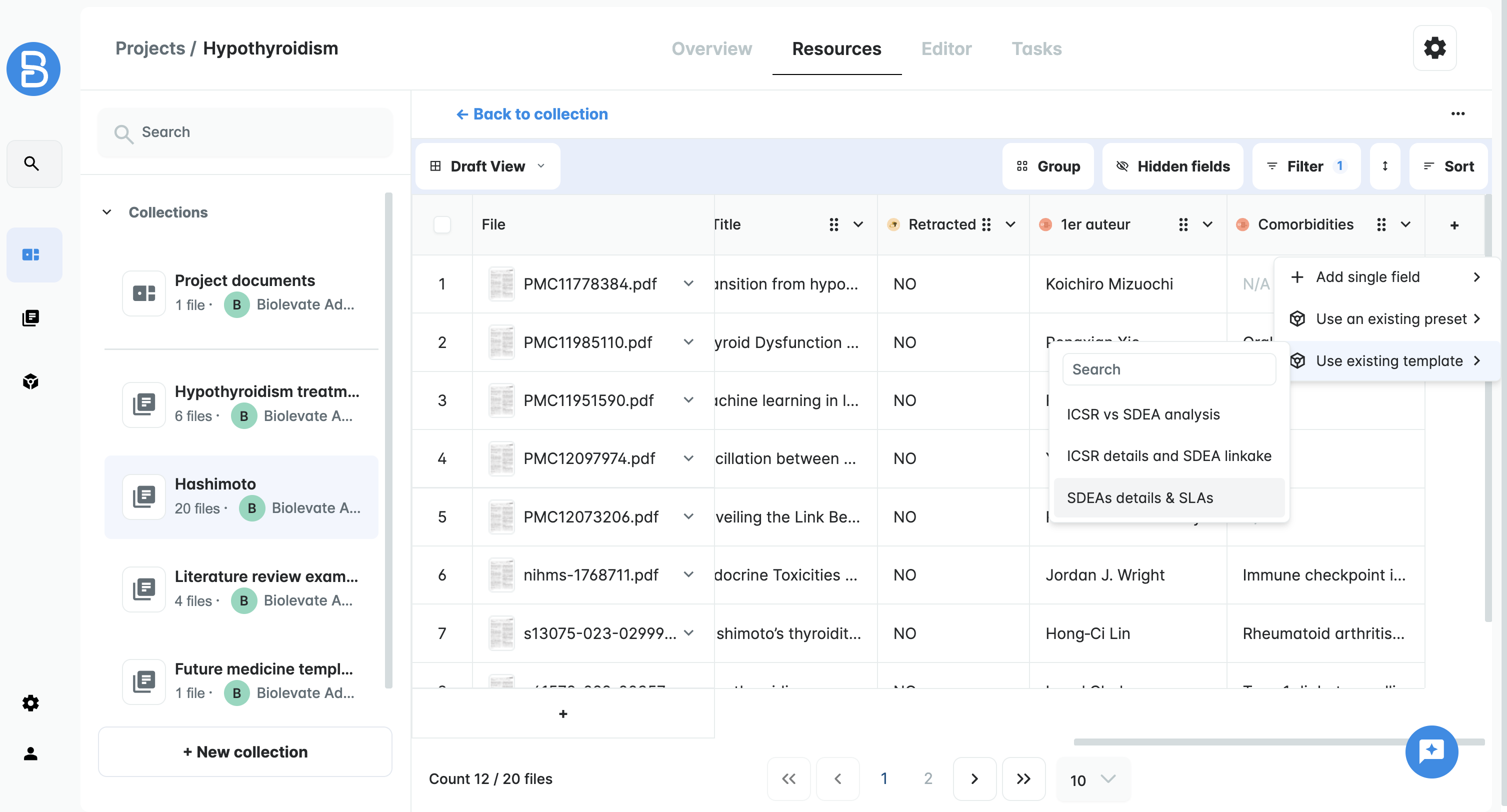The width and height of the screenshot is (1507, 812).
Task: Open the cube icon in left sidebar
Action: click(x=30, y=381)
